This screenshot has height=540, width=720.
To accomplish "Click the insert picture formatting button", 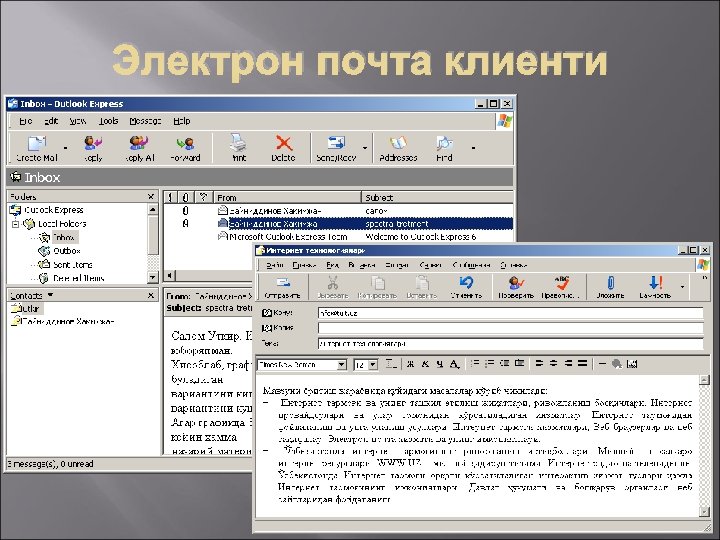I will click(x=632, y=364).
